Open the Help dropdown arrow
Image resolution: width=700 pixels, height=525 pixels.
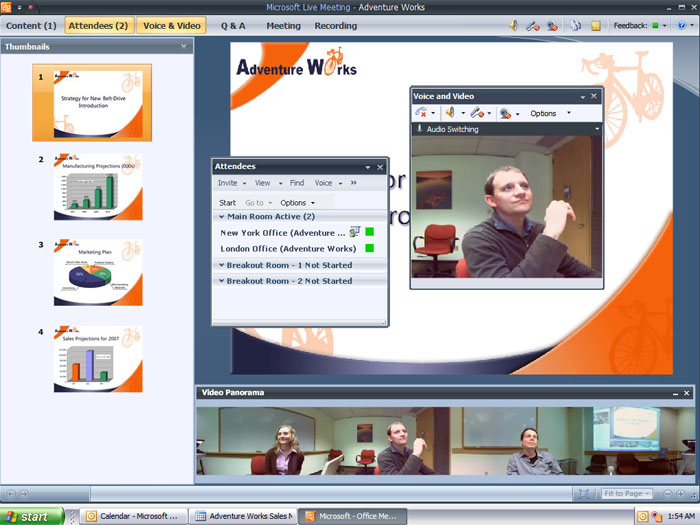(692, 25)
